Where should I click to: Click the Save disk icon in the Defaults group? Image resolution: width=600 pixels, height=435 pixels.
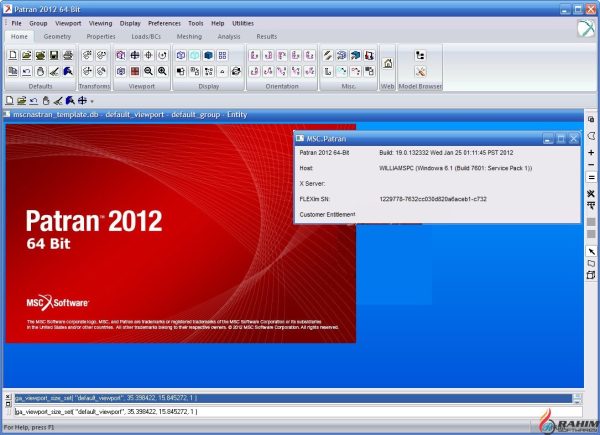(54, 55)
